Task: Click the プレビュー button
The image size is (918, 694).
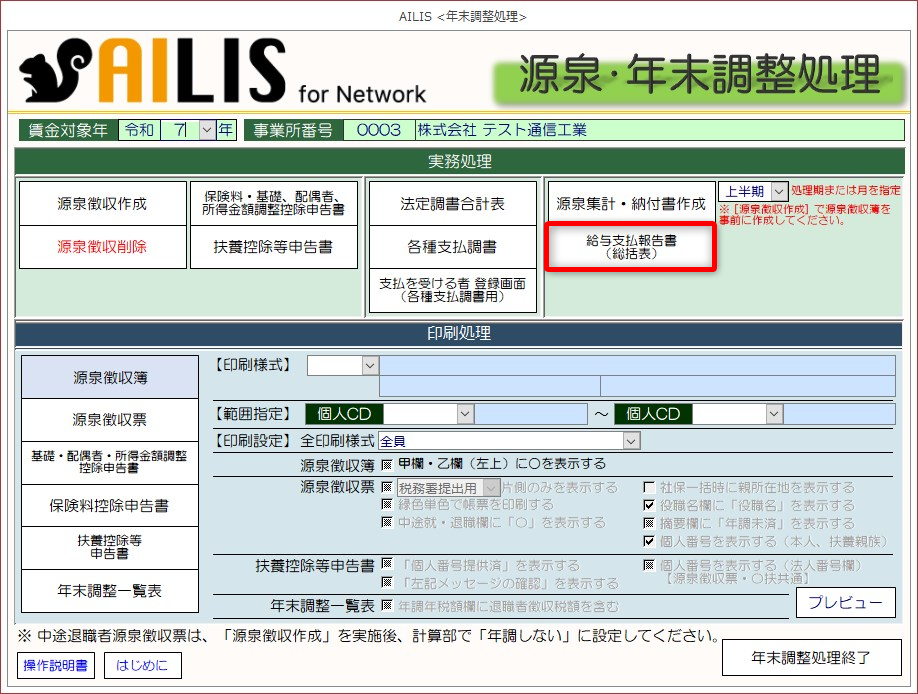Action: [845, 602]
